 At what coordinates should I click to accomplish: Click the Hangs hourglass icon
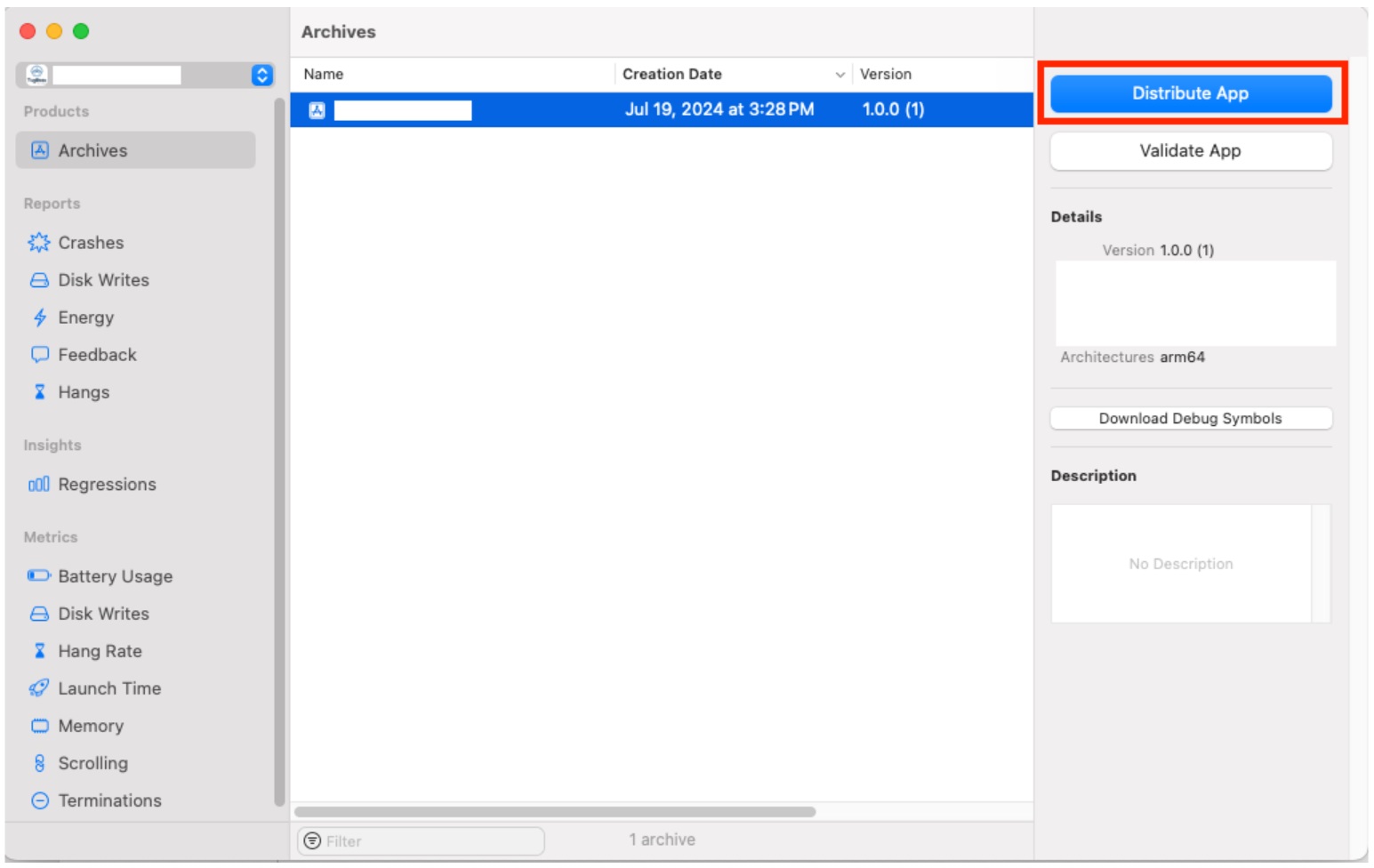click(39, 392)
